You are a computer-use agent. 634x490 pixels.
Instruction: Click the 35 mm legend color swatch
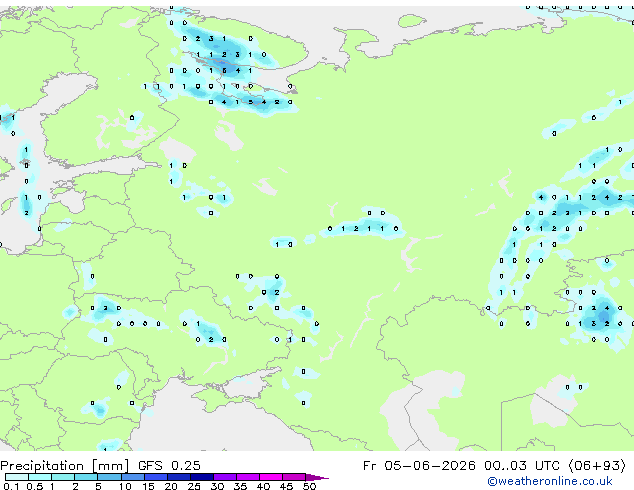[x=248, y=477]
